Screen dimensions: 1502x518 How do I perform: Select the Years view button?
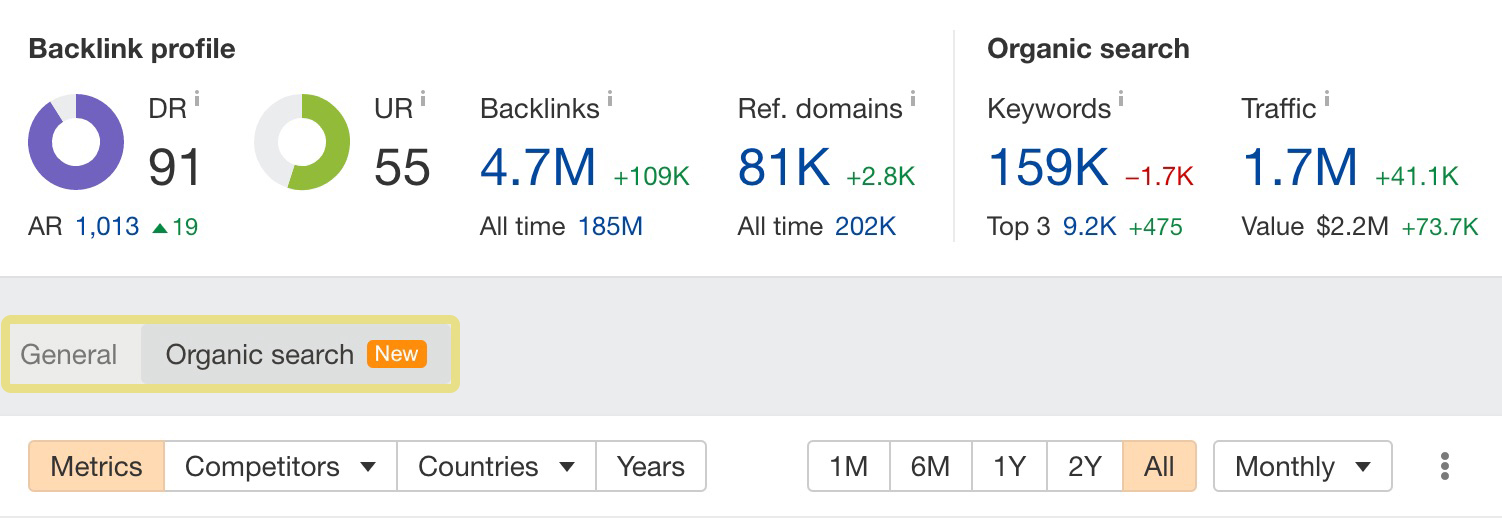click(651, 467)
